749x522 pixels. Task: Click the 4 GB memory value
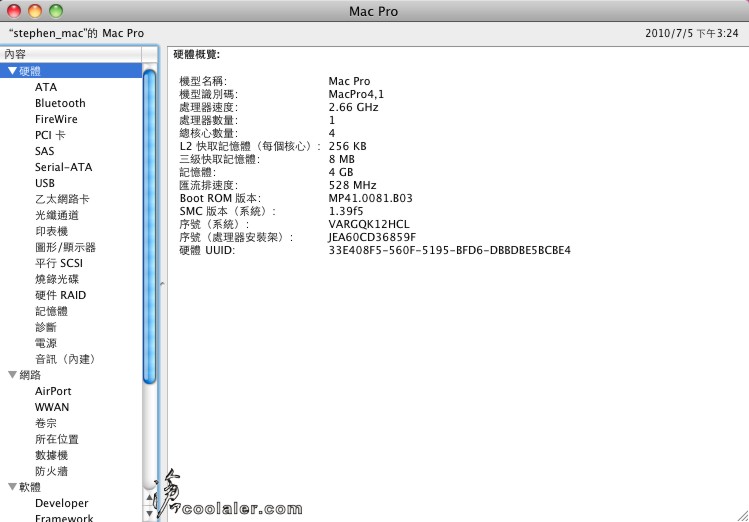pyautogui.click(x=341, y=172)
